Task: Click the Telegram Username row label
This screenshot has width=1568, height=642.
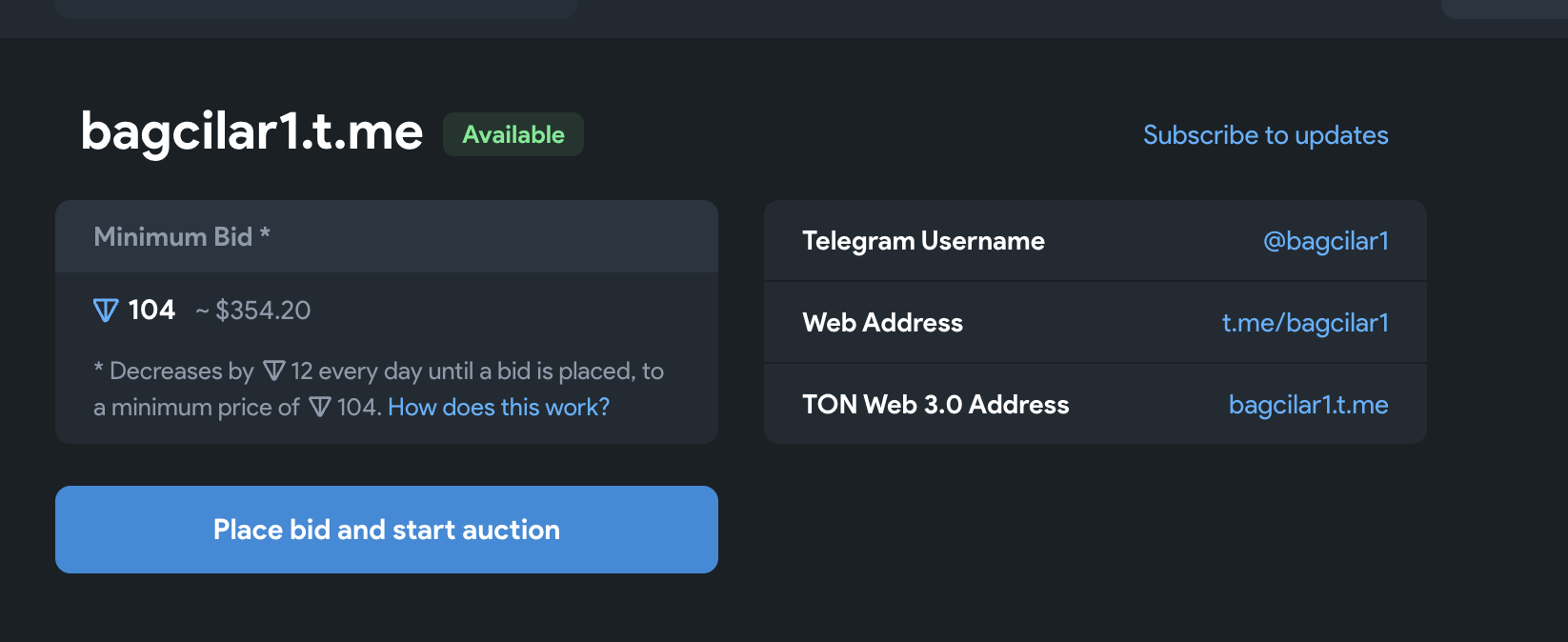Action: (923, 241)
